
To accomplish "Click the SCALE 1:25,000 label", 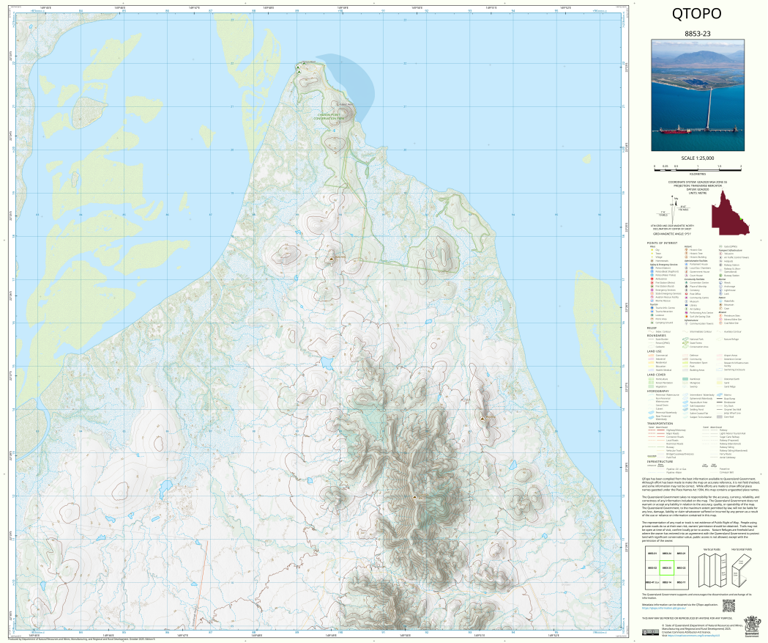I will pyautogui.click(x=697, y=158).
